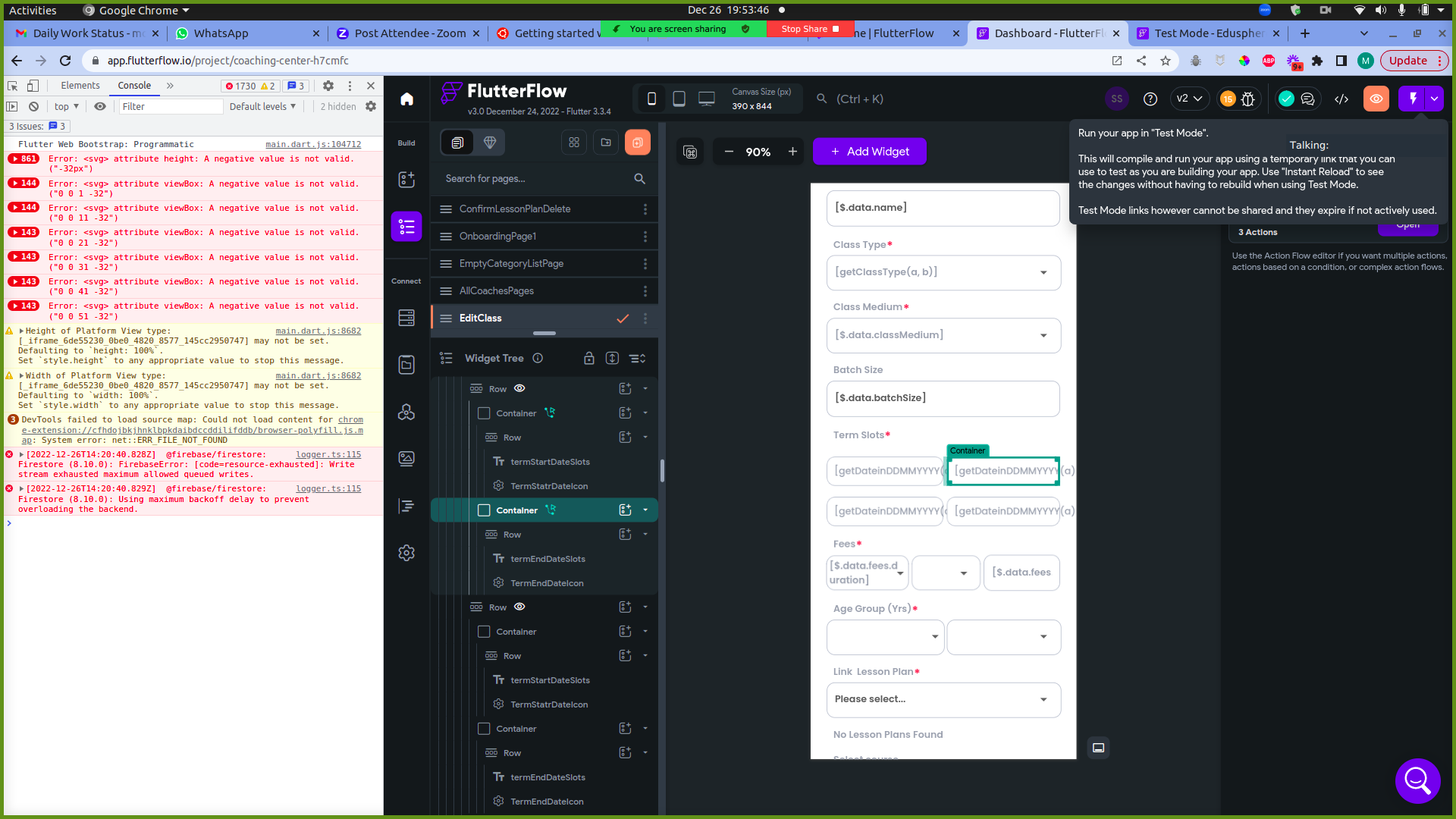Screen dimensions: 1456x819
Task: Open the Media Assets panel icon
Action: [x=406, y=458]
